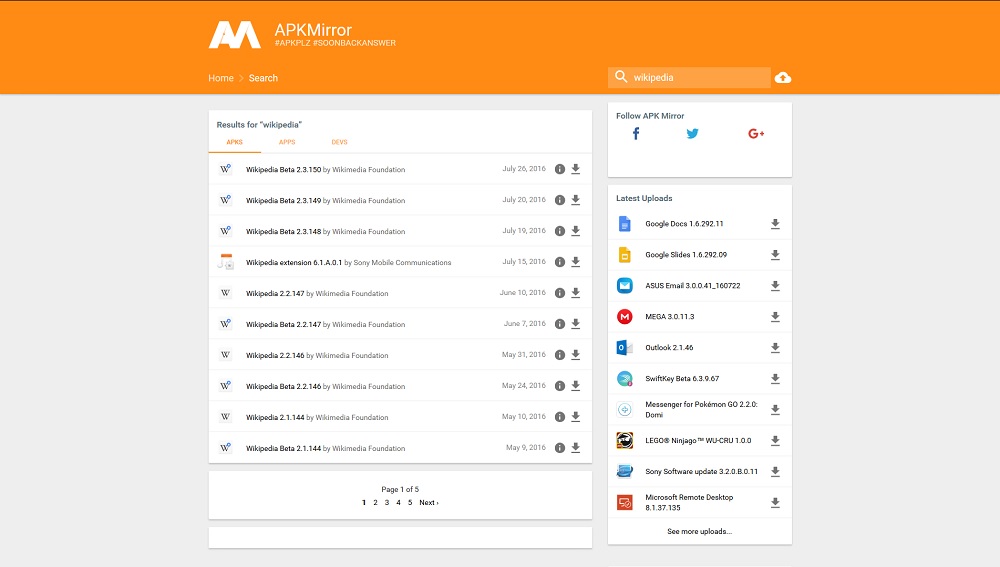The width and height of the screenshot is (1000, 567).
Task: Show info for Wikipedia Beta 2.3.150
Action: pyautogui.click(x=559, y=169)
